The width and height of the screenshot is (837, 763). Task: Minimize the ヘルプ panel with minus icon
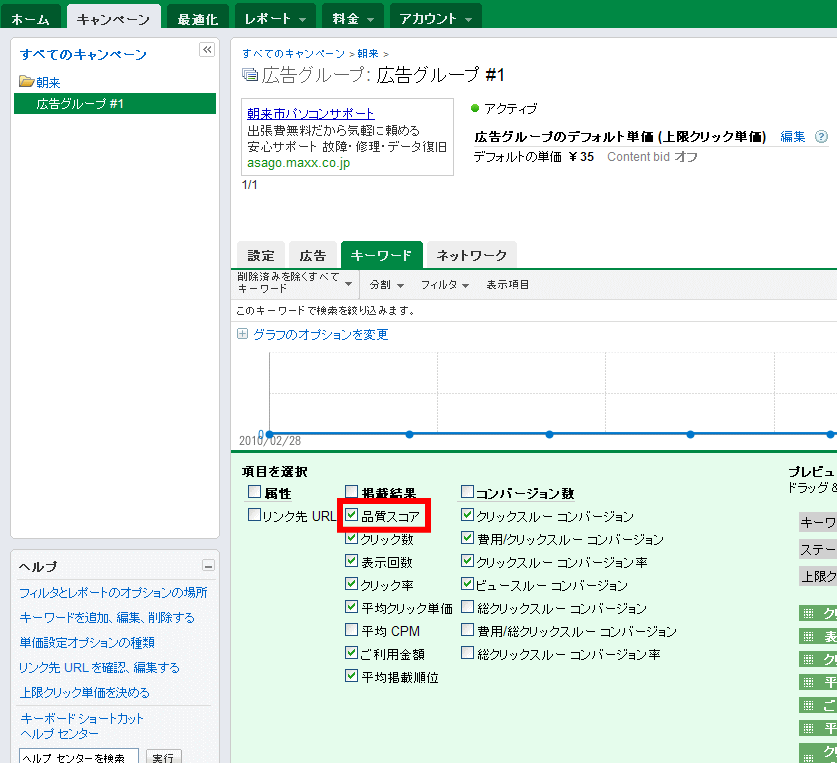(x=208, y=566)
